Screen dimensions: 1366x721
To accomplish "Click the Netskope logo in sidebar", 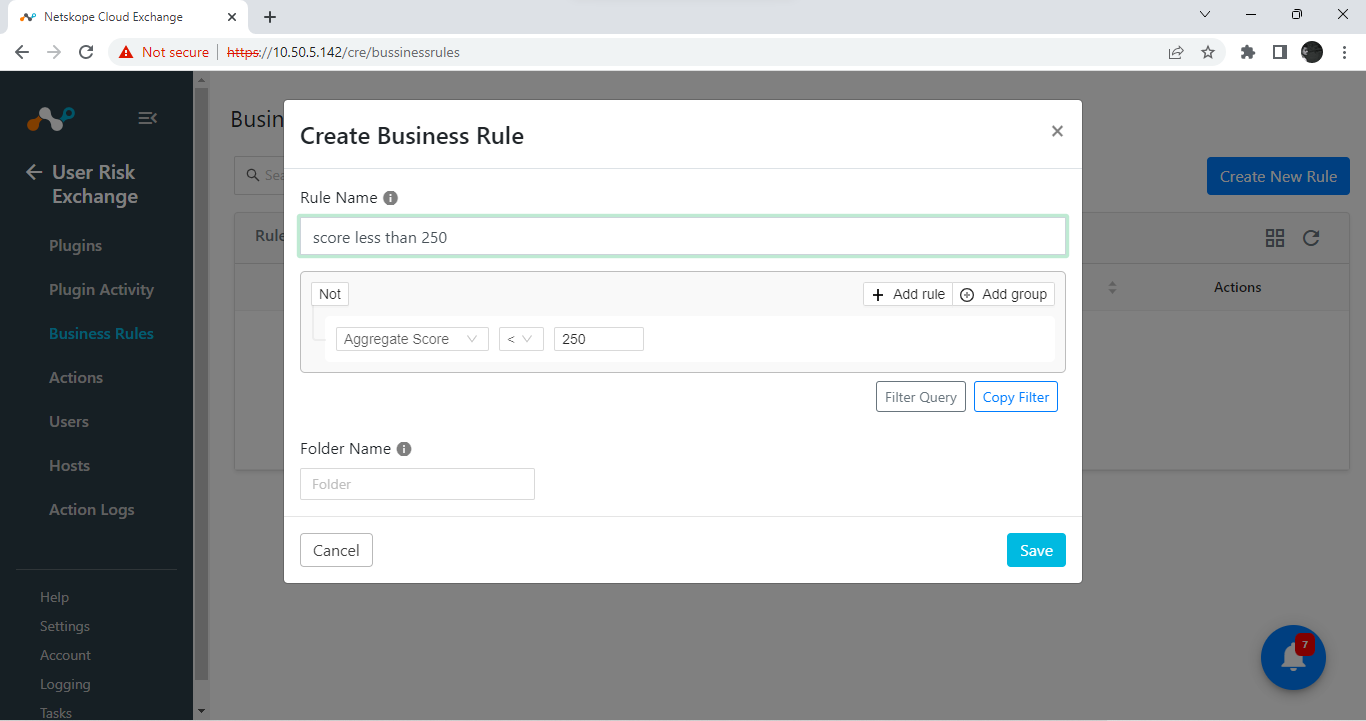I will (x=50, y=118).
